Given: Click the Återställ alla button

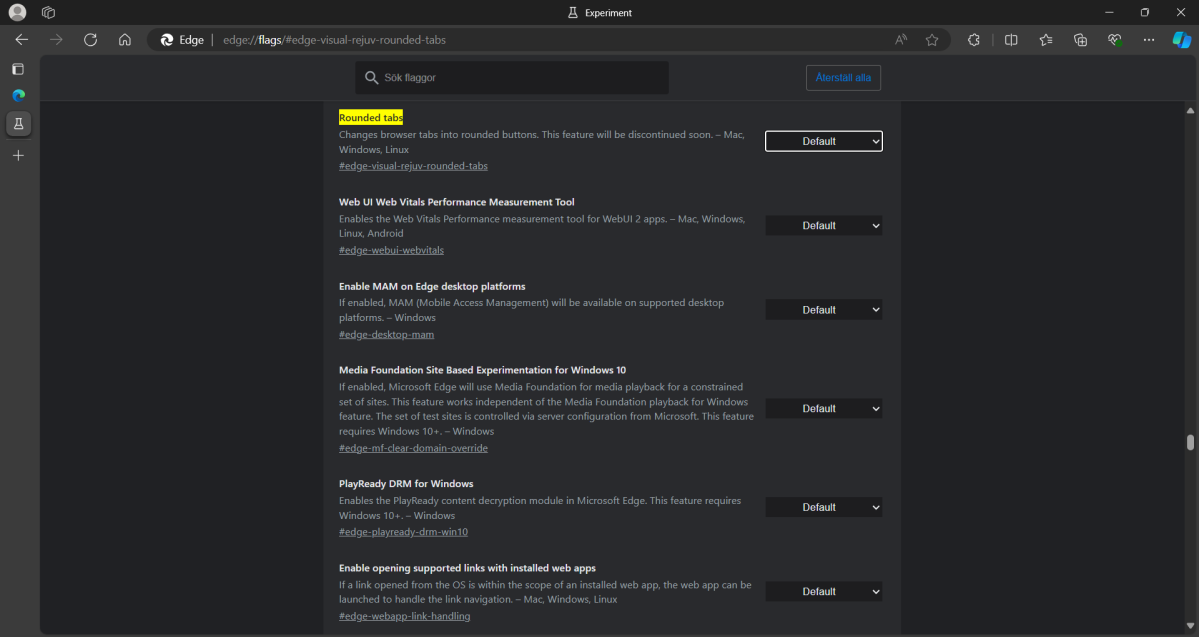Looking at the screenshot, I should point(843,77).
